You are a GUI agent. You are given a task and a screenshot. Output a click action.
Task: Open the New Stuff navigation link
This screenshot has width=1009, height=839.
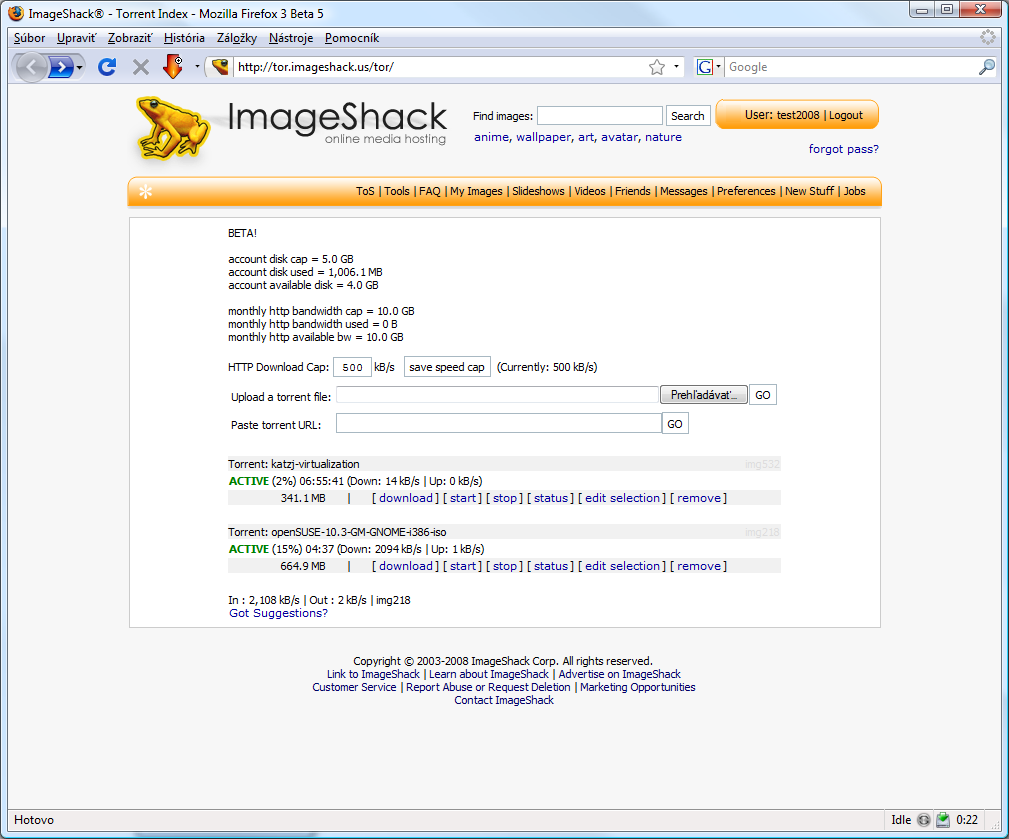coord(809,191)
